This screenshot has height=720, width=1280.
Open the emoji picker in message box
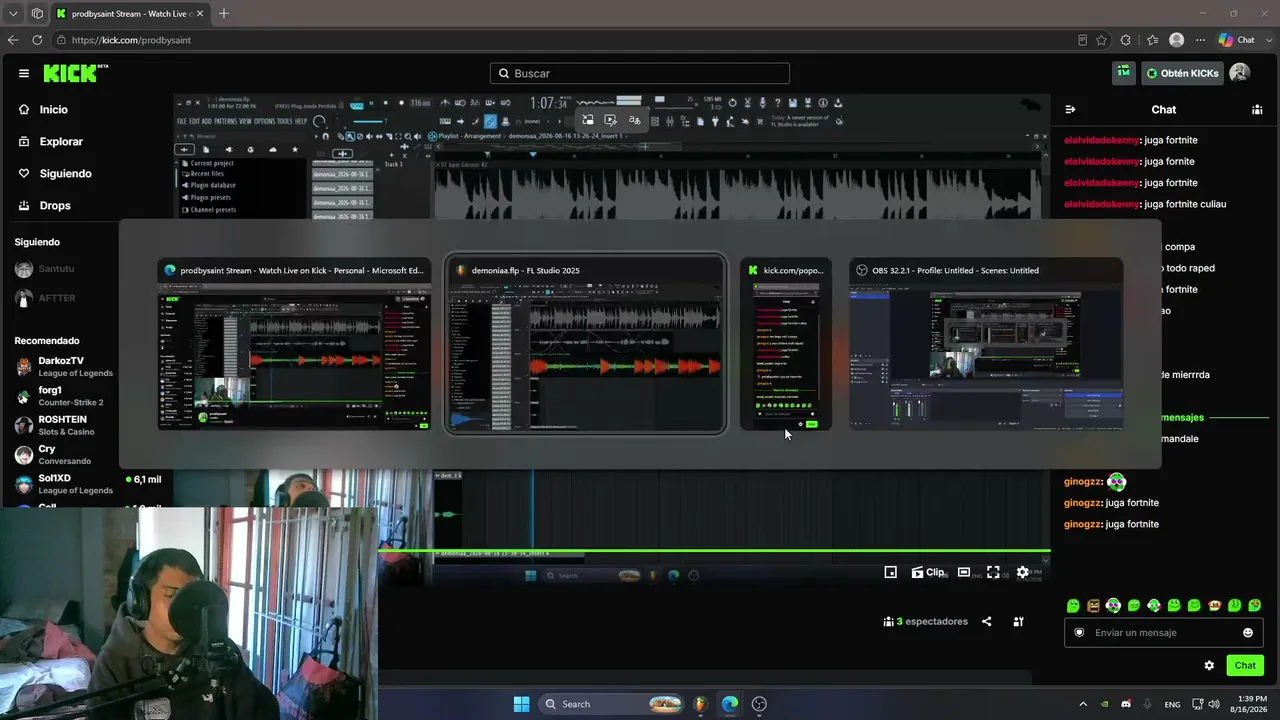coord(1248,632)
